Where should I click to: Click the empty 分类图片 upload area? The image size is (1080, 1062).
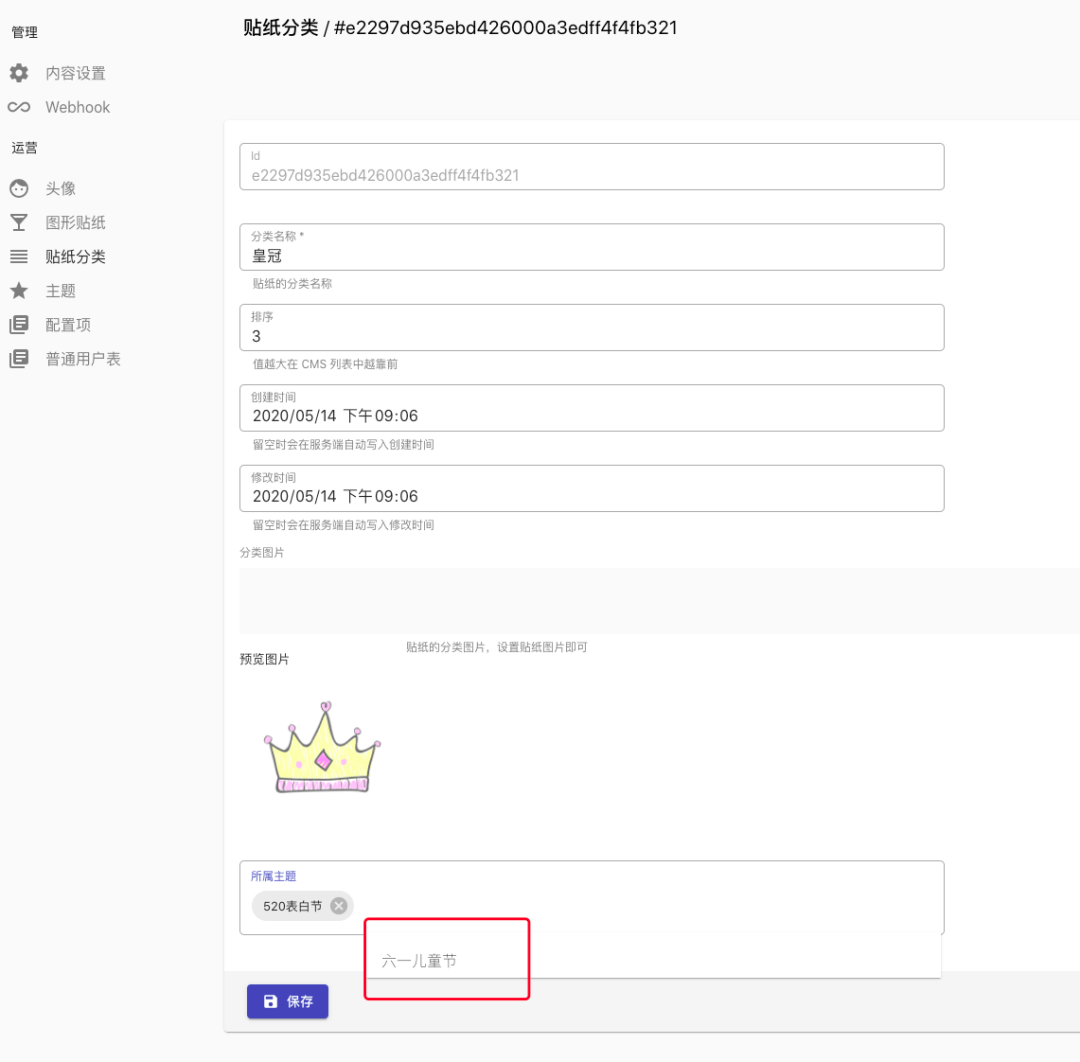(x=659, y=601)
